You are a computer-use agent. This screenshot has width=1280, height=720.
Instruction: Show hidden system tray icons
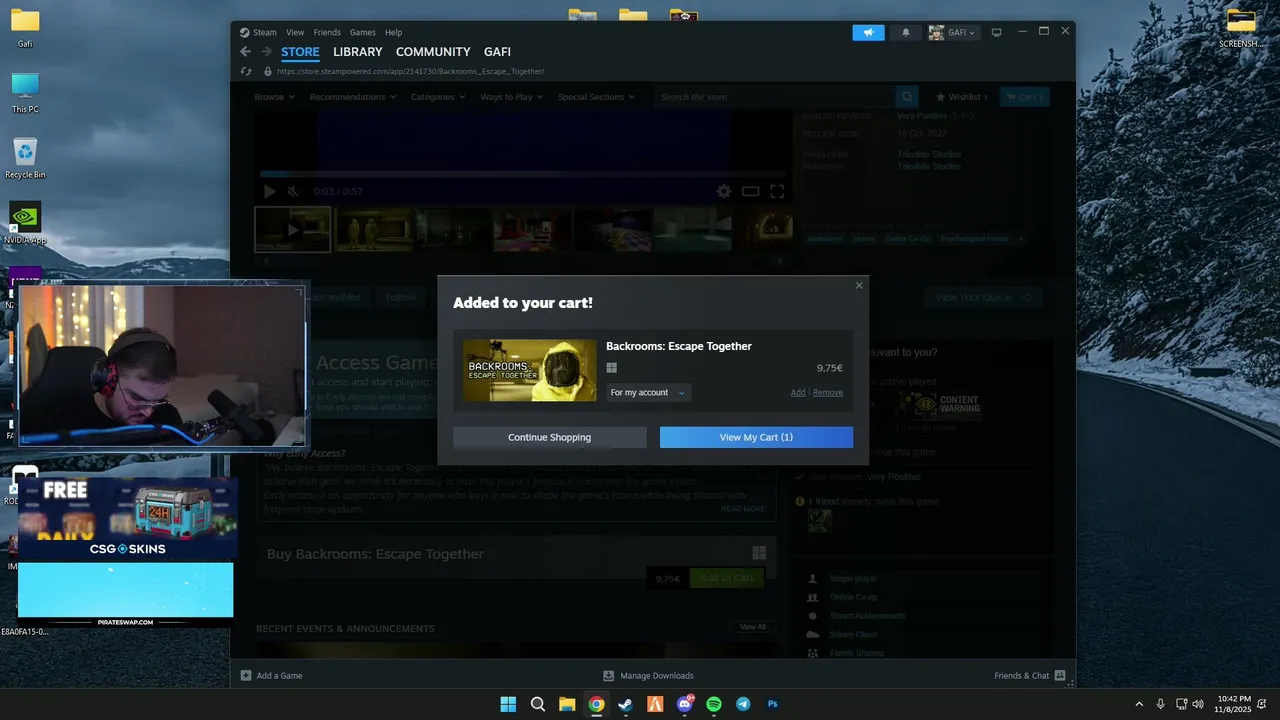pos(1138,704)
